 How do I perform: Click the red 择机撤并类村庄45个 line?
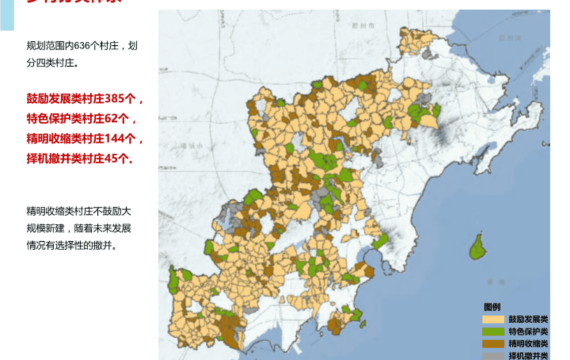[x=80, y=159]
